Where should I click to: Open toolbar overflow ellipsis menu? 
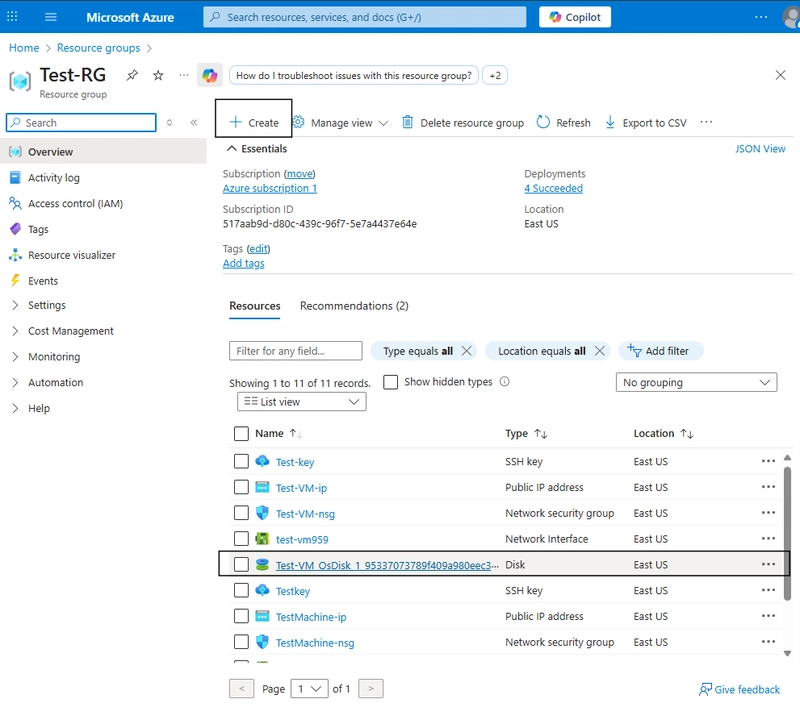706,122
